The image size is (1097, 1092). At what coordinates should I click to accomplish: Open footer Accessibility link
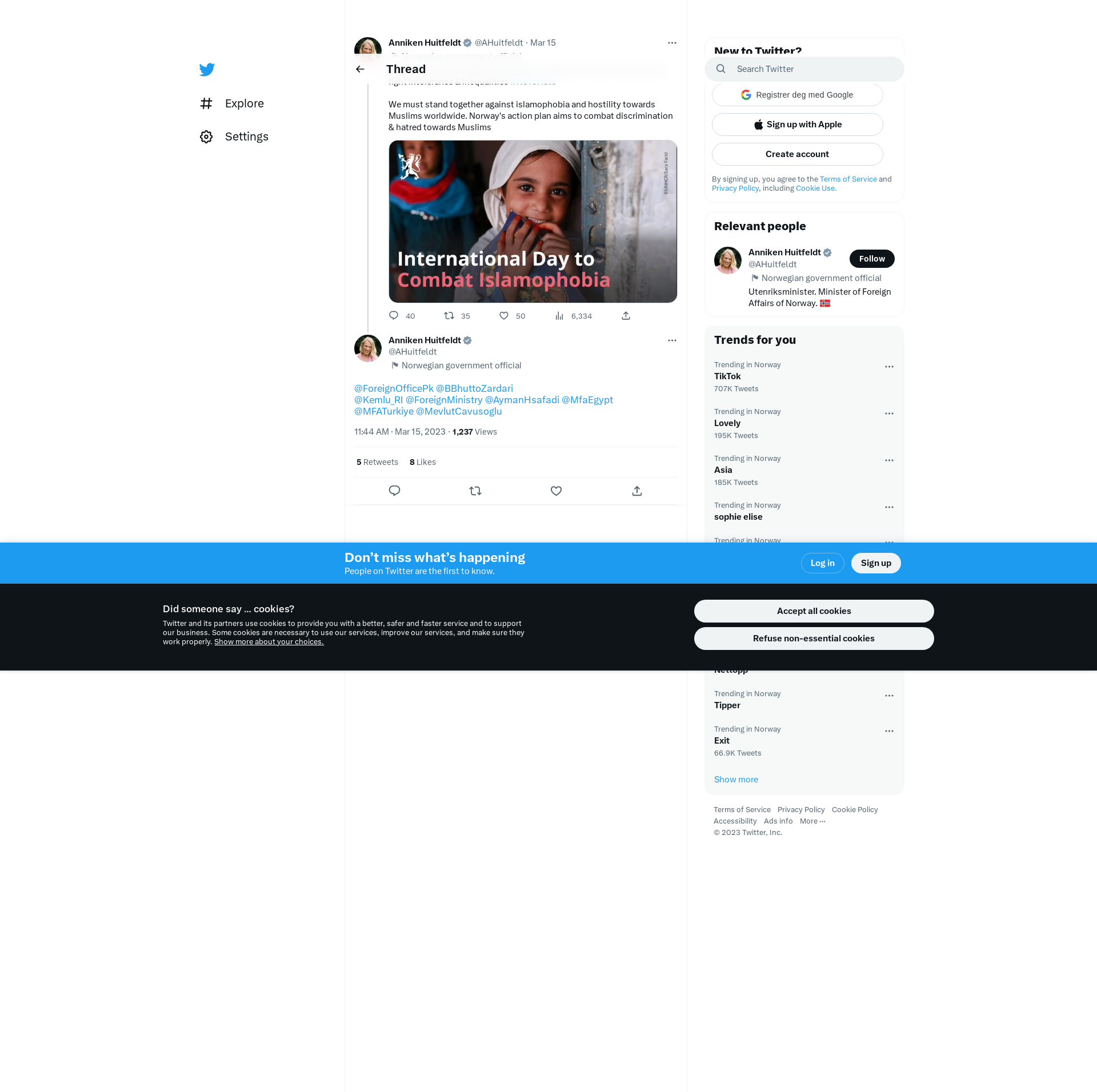tap(735, 821)
